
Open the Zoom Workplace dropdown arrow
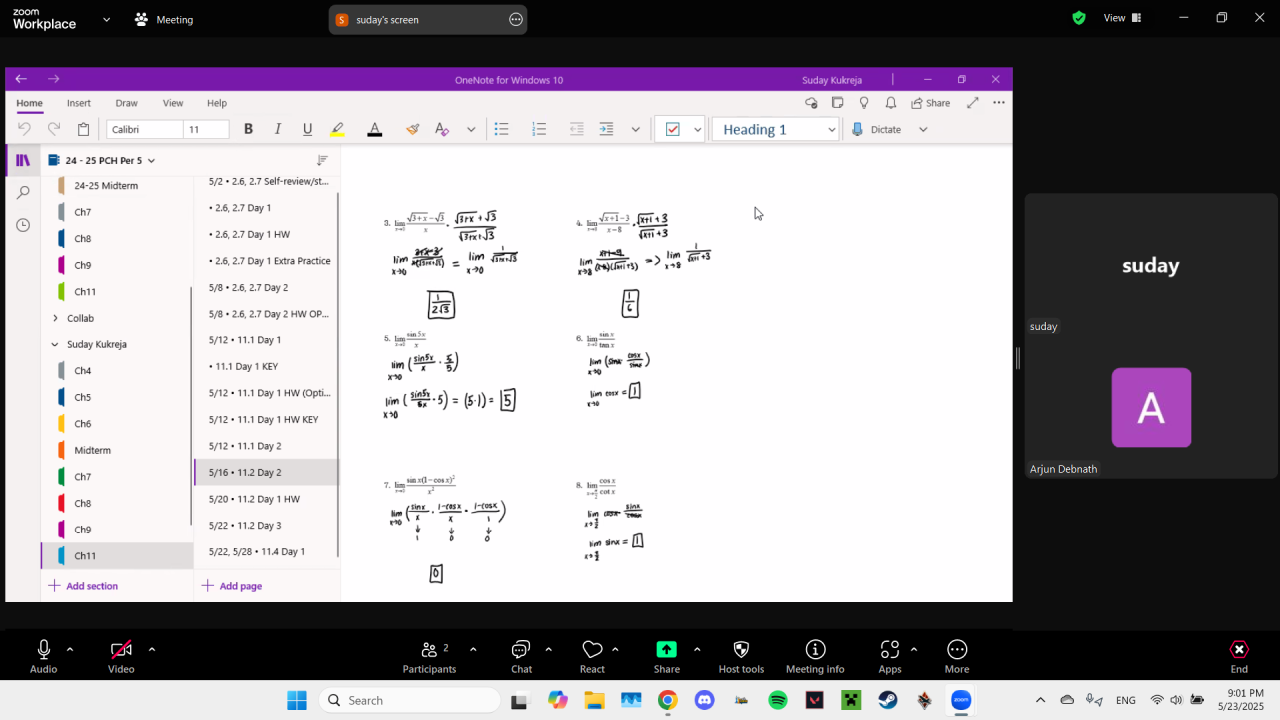106,19
